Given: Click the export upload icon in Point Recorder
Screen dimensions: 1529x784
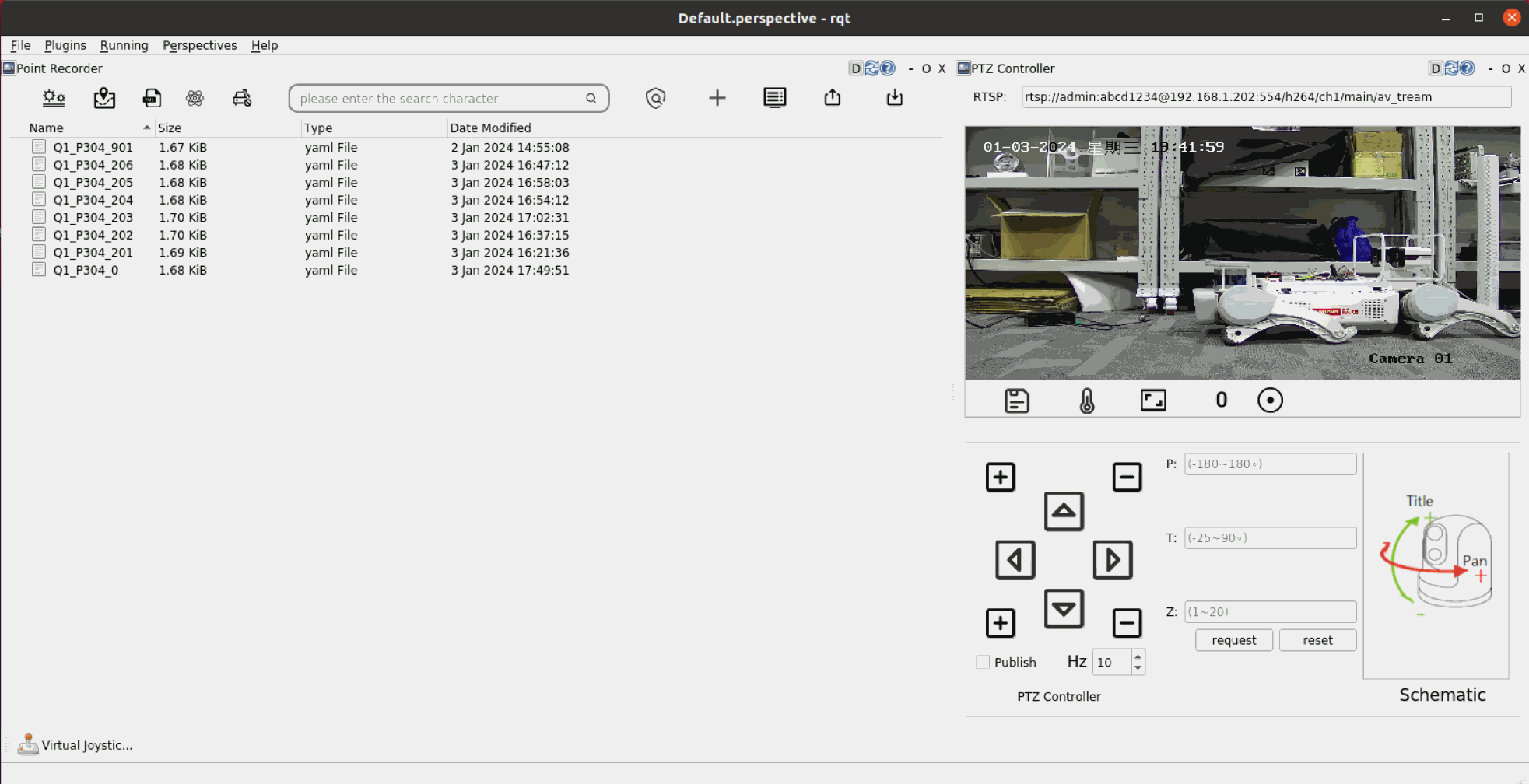Looking at the screenshot, I should coord(832,98).
